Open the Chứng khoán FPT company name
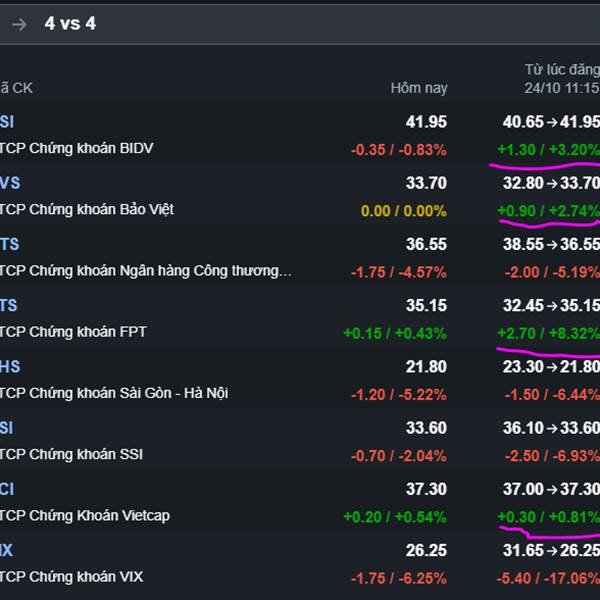This screenshot has width=600, height=600. pyautogui.click(x=74, y=331)
